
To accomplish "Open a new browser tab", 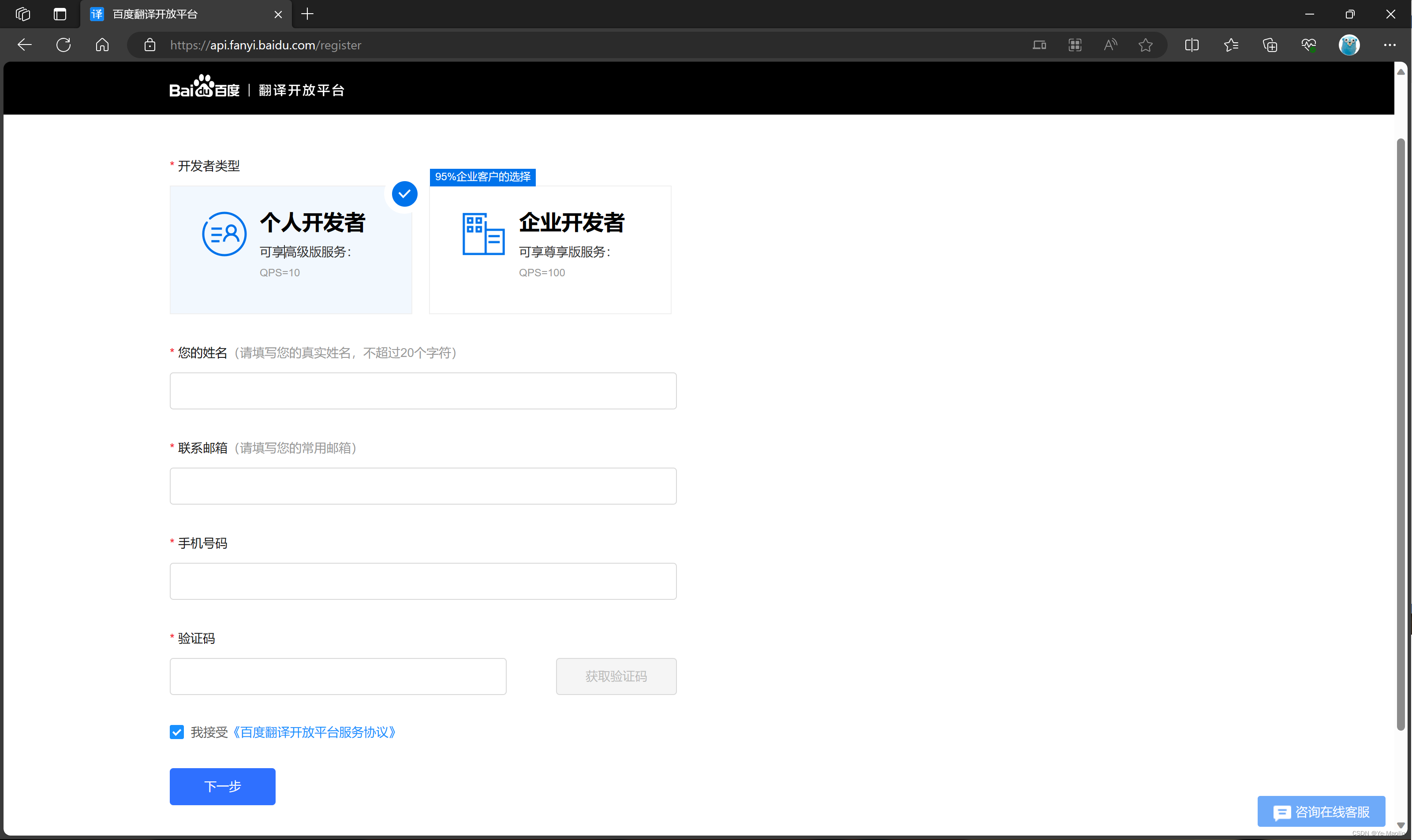I will pyautogui.click(x=307, y=14).
